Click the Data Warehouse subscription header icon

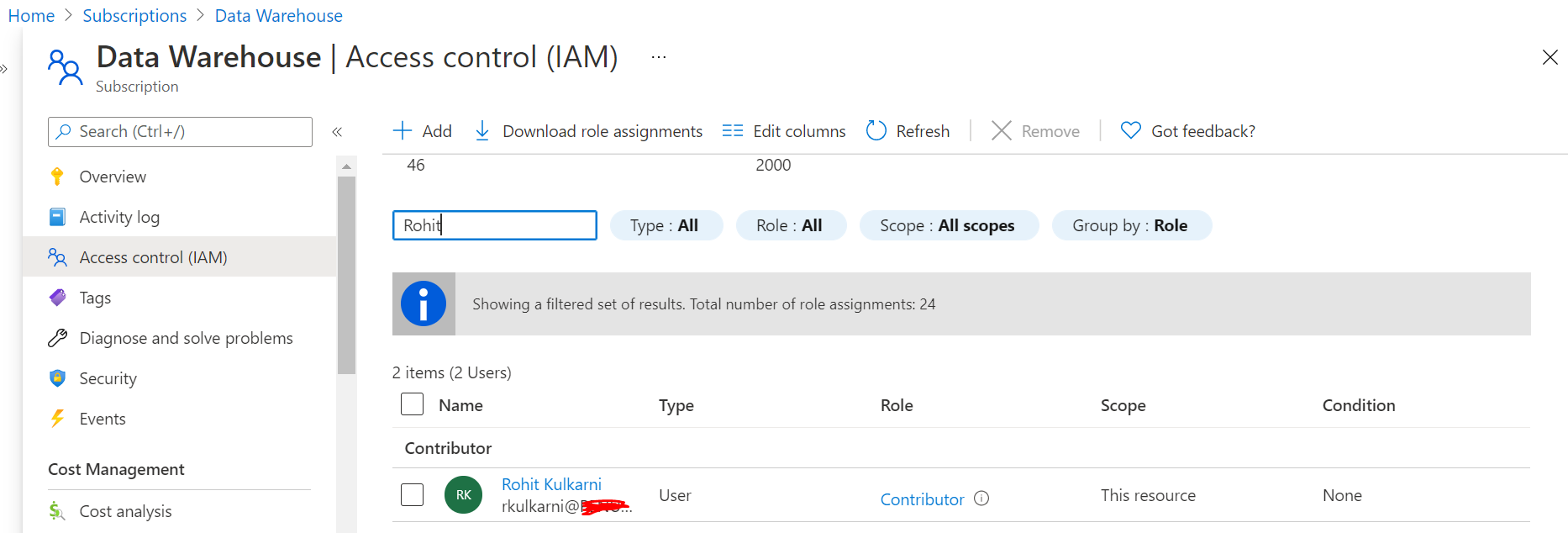(65, 67)
